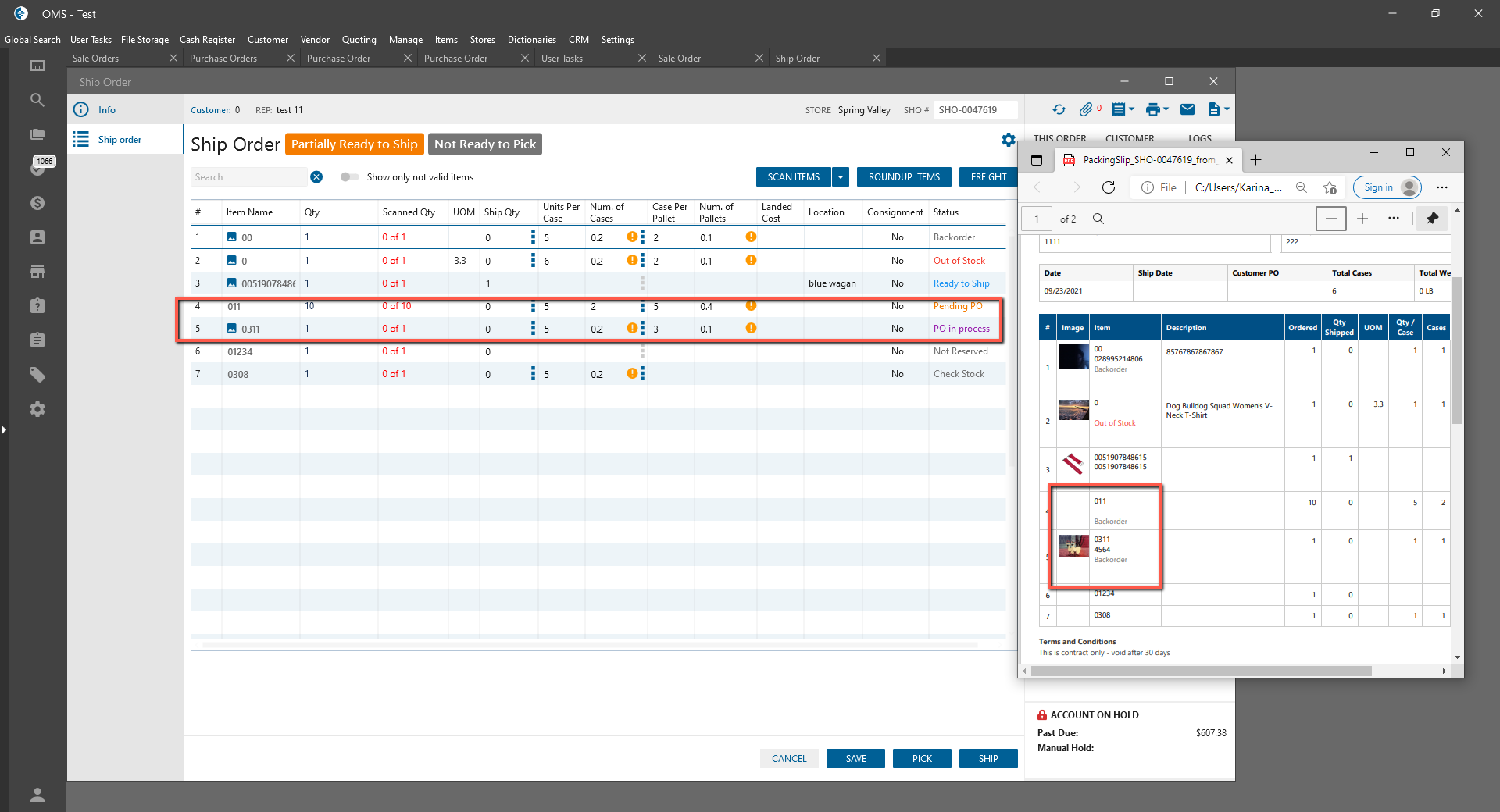The height and width of the screenshot is (812, 1500).
Task: Open the print options dropdown
Action: pos(1156,110)
